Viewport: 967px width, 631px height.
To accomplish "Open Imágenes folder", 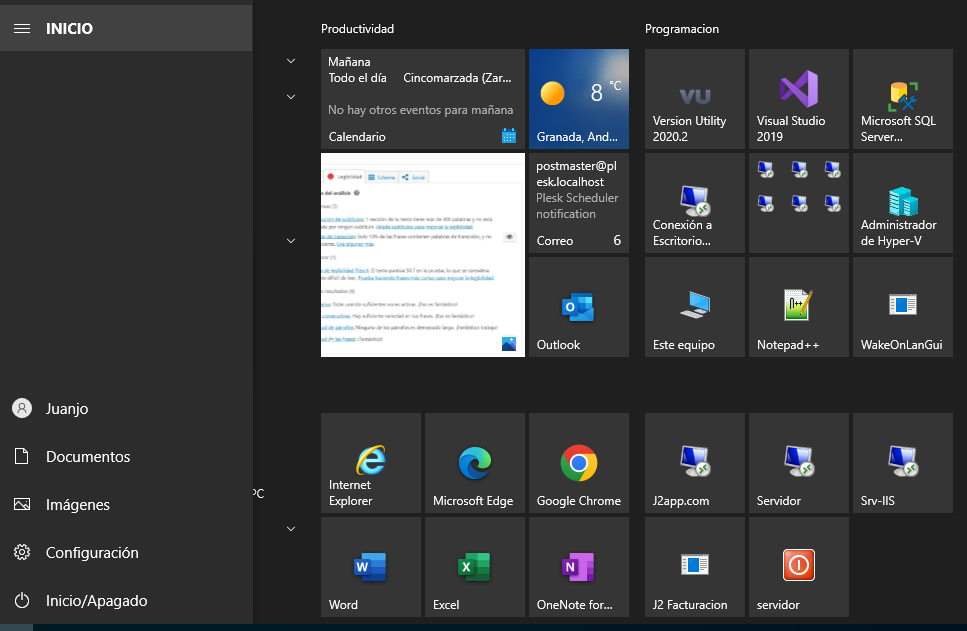I will click(x=126, y=505).
